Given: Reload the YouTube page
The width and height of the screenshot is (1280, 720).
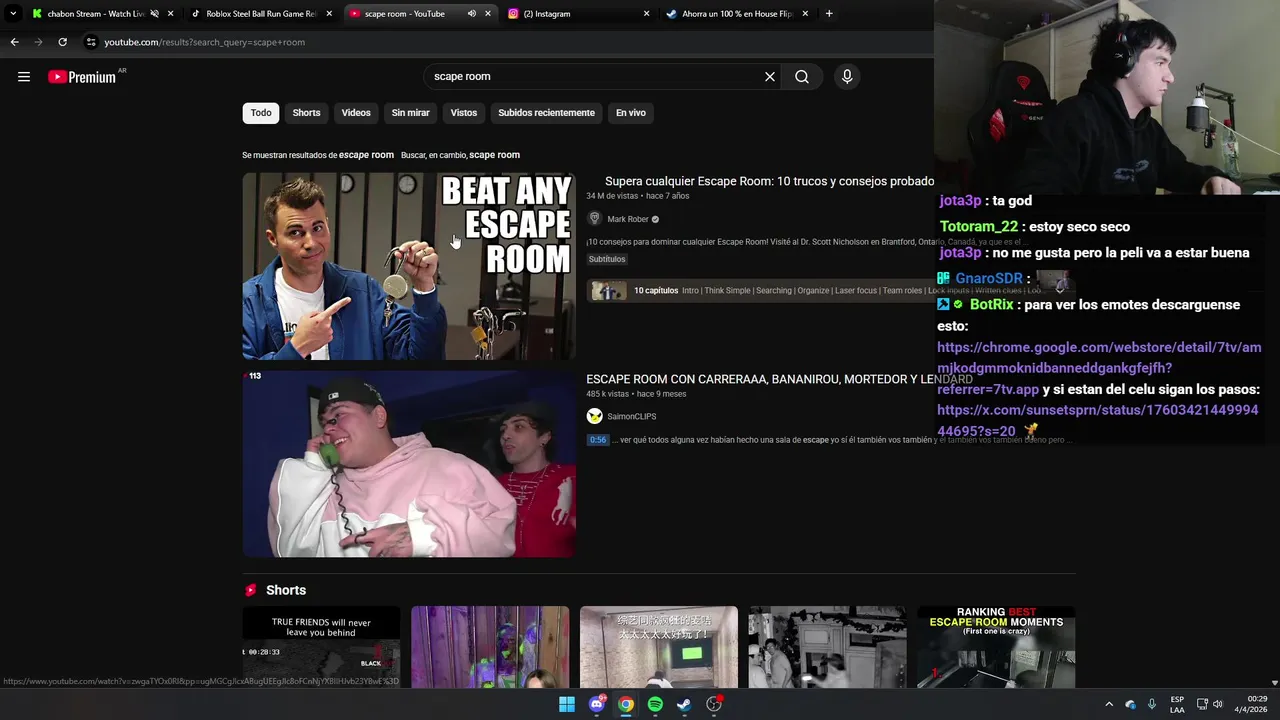Looking at the screenshot, I should [x=62, y=42].
